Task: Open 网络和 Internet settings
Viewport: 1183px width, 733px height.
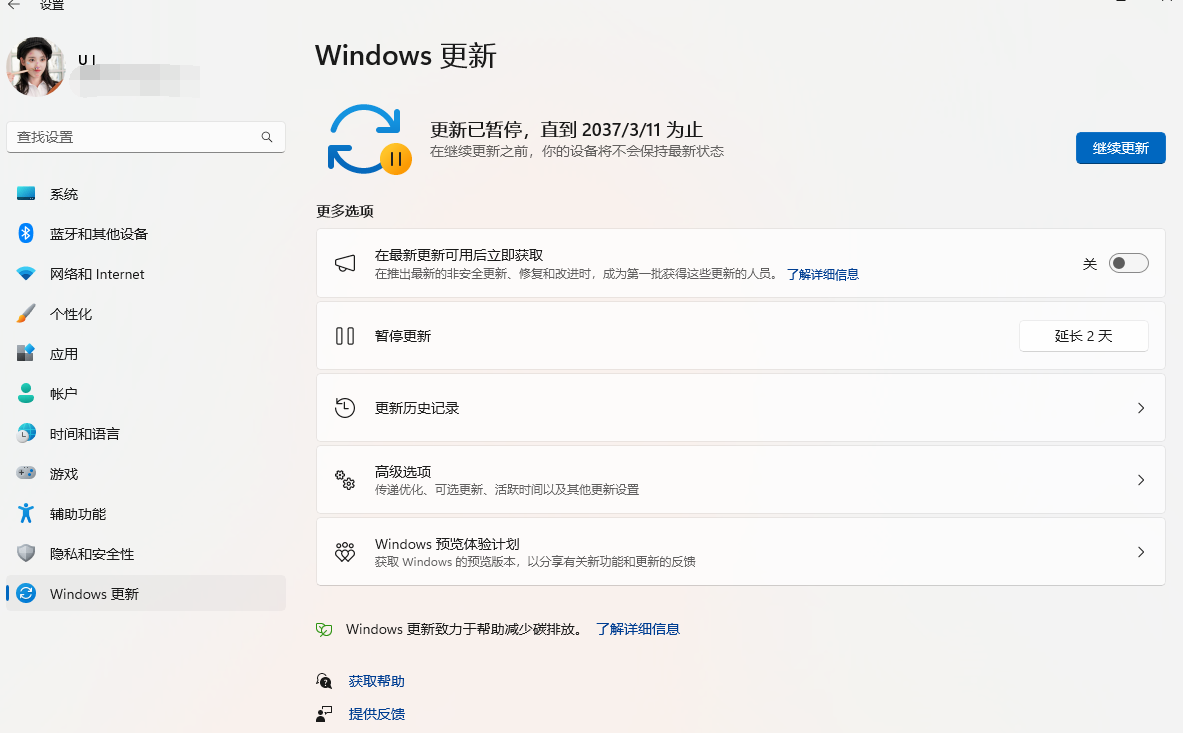Action: tap(146, 274)
